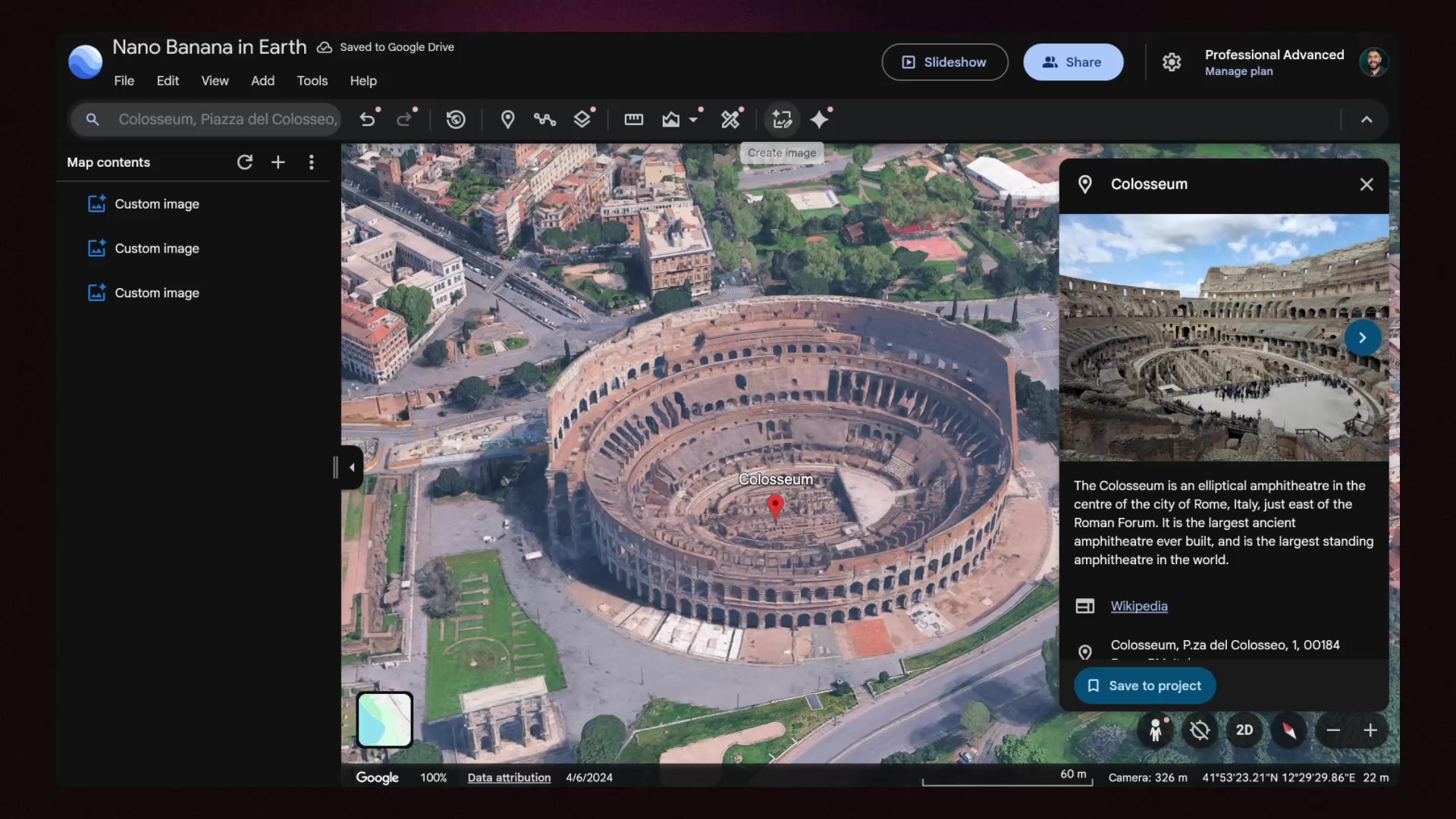1456x819 pixels.
Task: Select the Add placemark pin tool
Action: (508, 119)
